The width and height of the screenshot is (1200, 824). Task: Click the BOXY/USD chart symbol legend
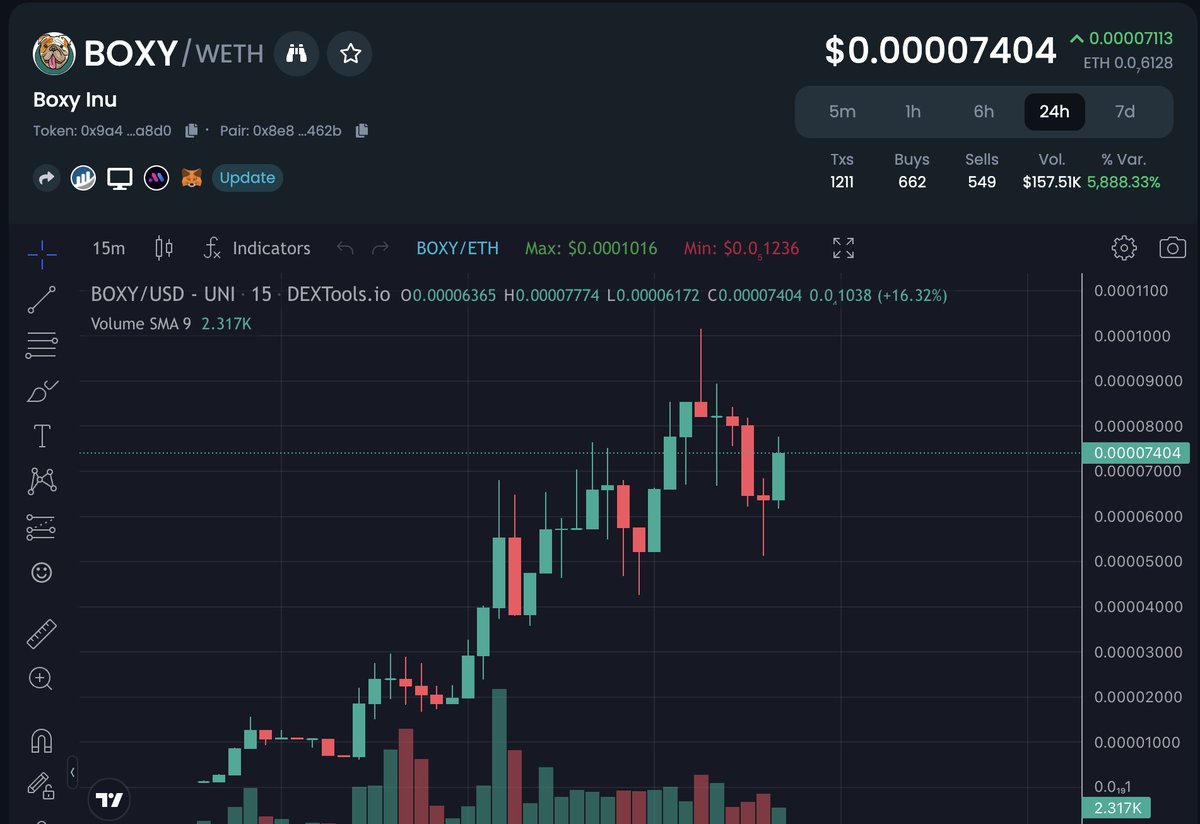tap(240, 296)
